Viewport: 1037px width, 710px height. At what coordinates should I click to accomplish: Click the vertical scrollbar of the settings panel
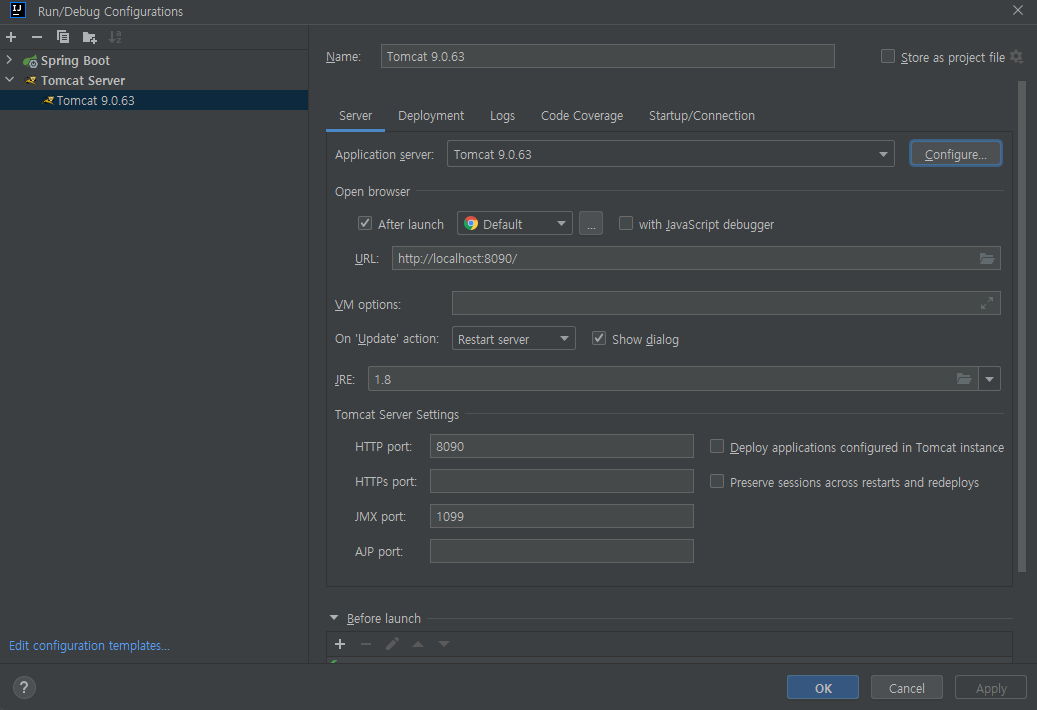coord(1022,327)
